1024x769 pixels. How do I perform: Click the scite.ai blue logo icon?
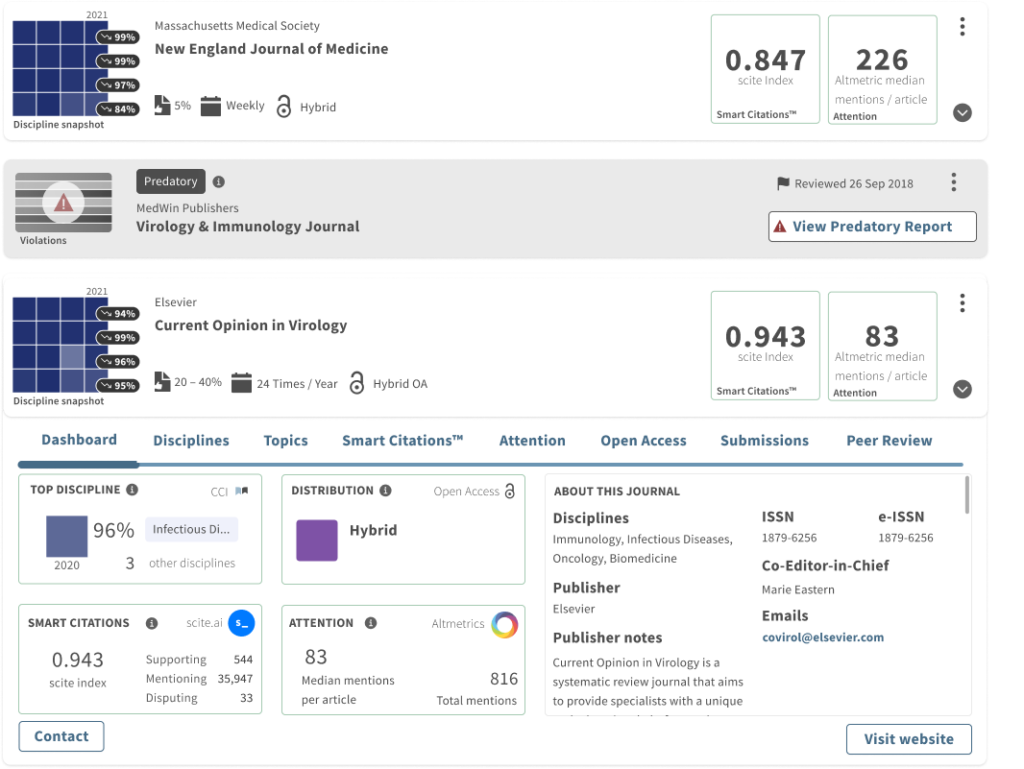click(242, 623)
